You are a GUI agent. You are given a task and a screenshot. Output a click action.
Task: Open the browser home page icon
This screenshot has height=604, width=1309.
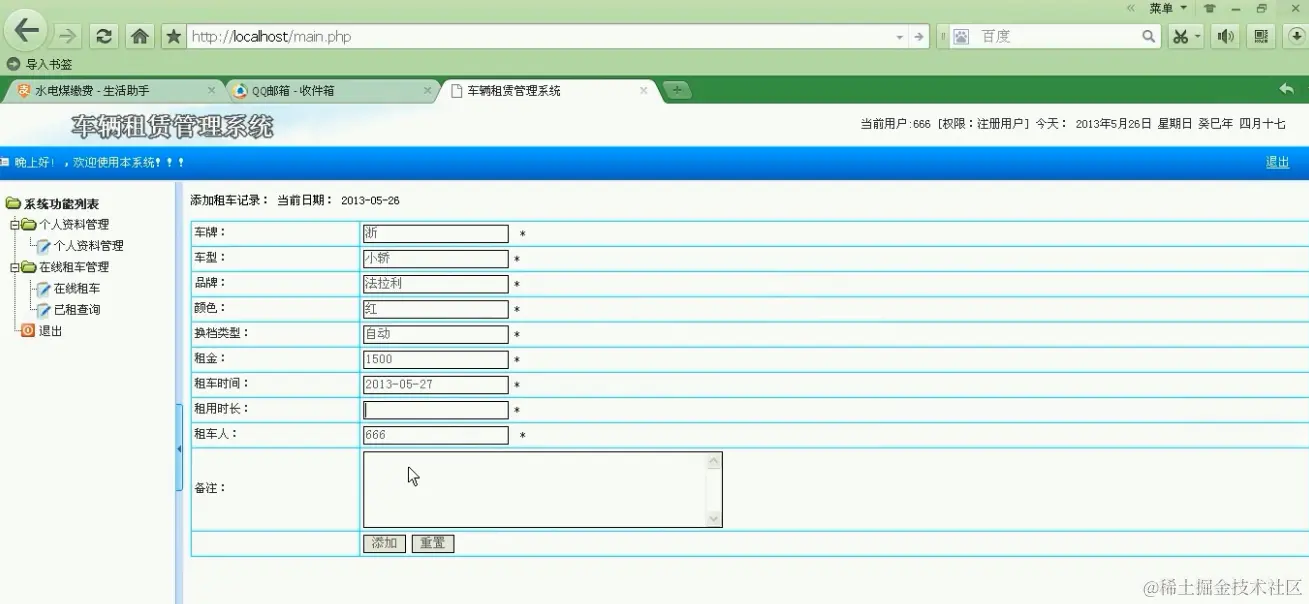point(140,36)
